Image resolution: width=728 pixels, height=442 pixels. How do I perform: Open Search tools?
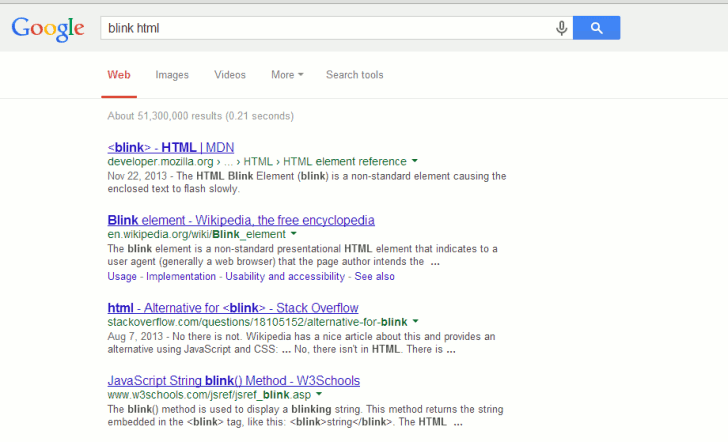click(x=355, y=75)
